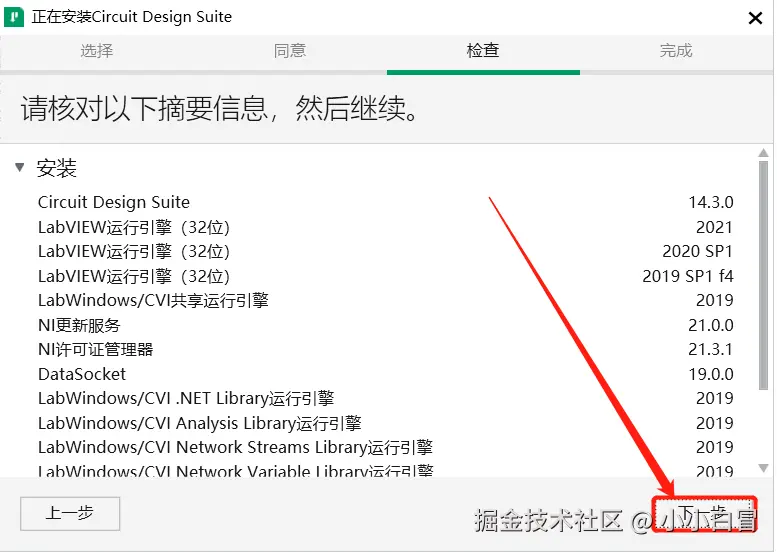Click version number 14.3.0
This screenshot has height=552, width=777.
[711, 202]
